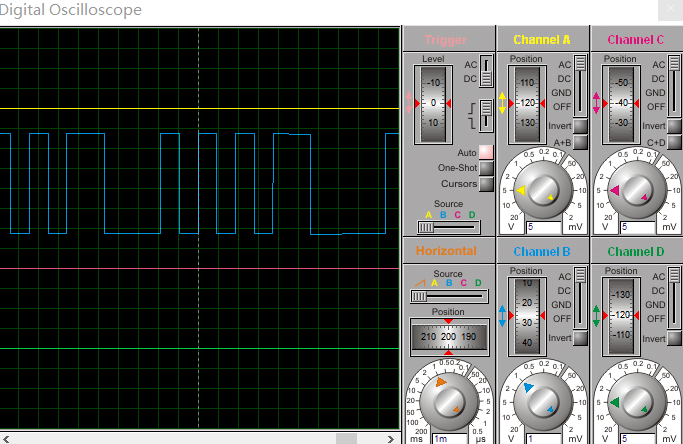
Task: Click Channel A coupling mode slider
Action: pyautogui.click(x=580, y=86)
